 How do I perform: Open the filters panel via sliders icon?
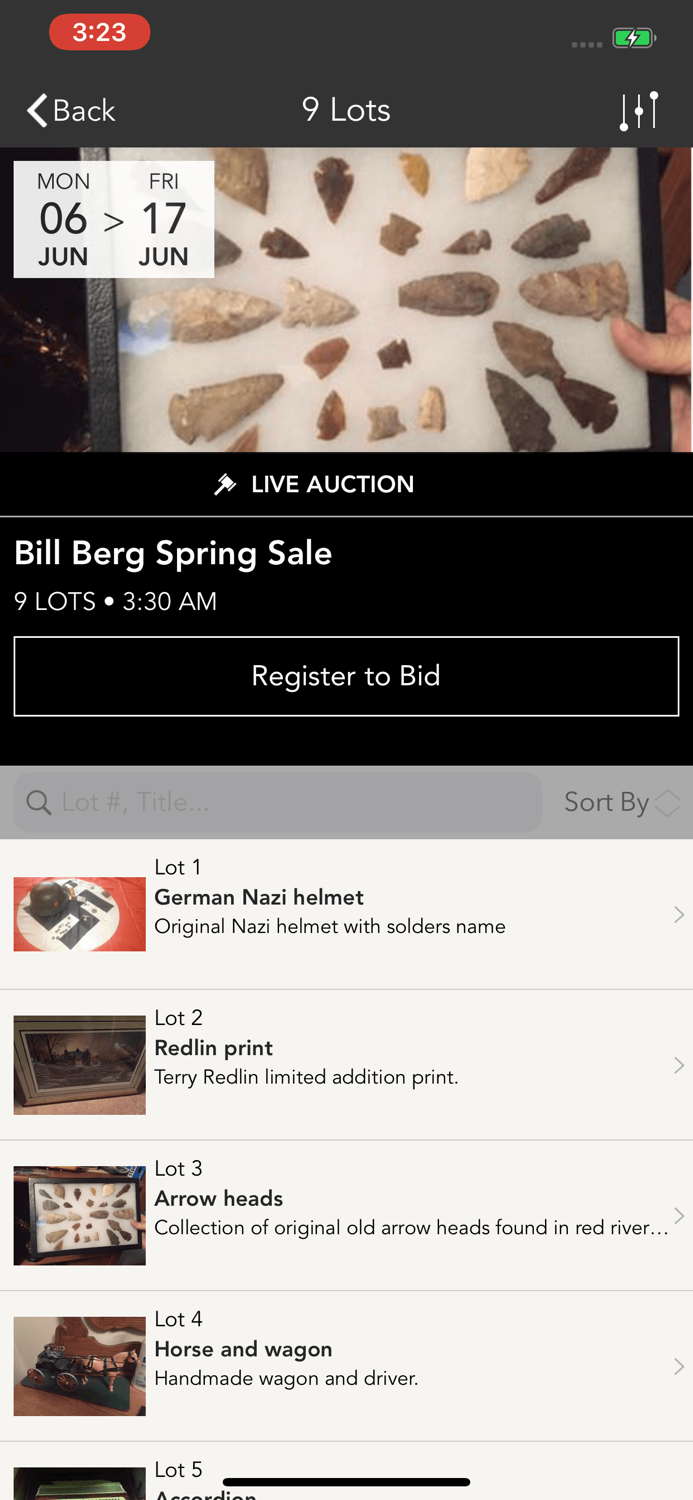point(640,109)
